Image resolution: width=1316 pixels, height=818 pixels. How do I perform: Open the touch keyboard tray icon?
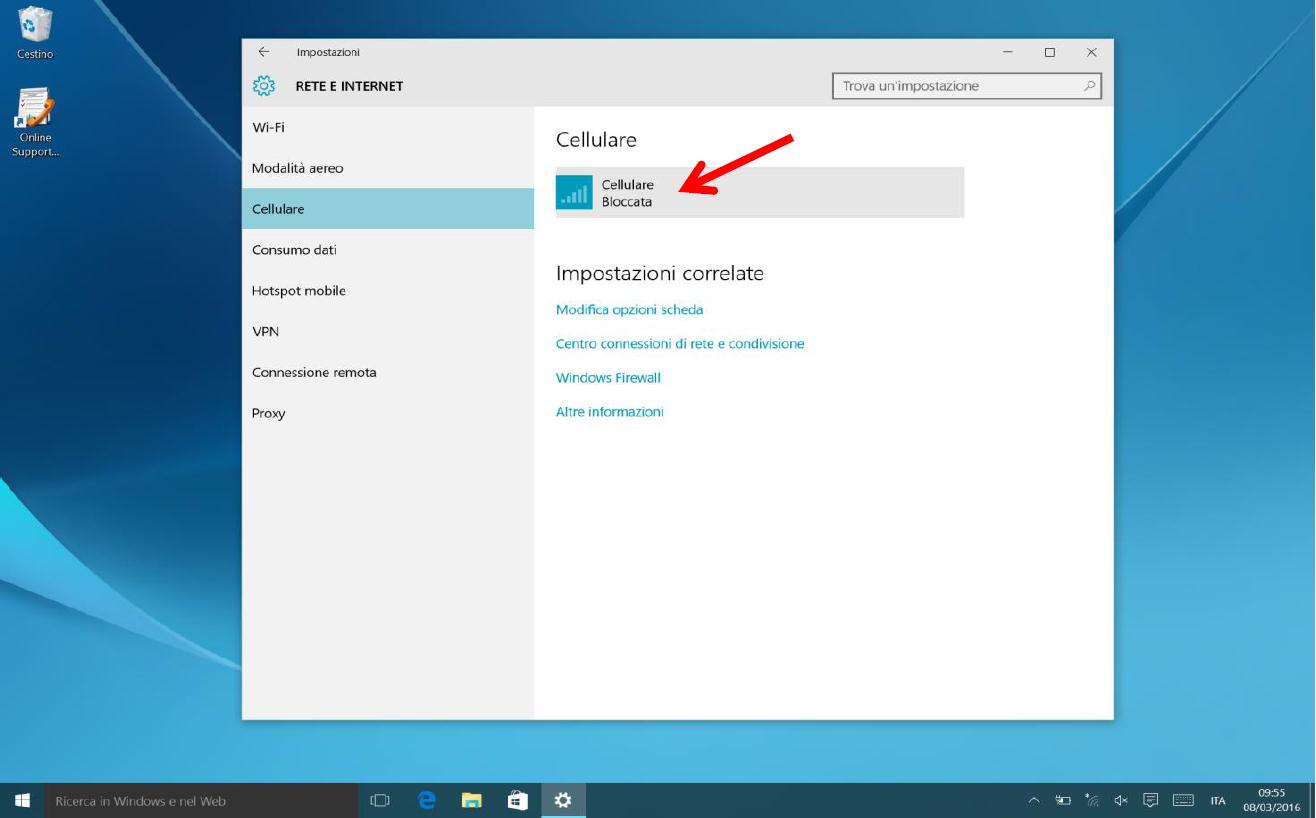click(x=1182, y=800)
